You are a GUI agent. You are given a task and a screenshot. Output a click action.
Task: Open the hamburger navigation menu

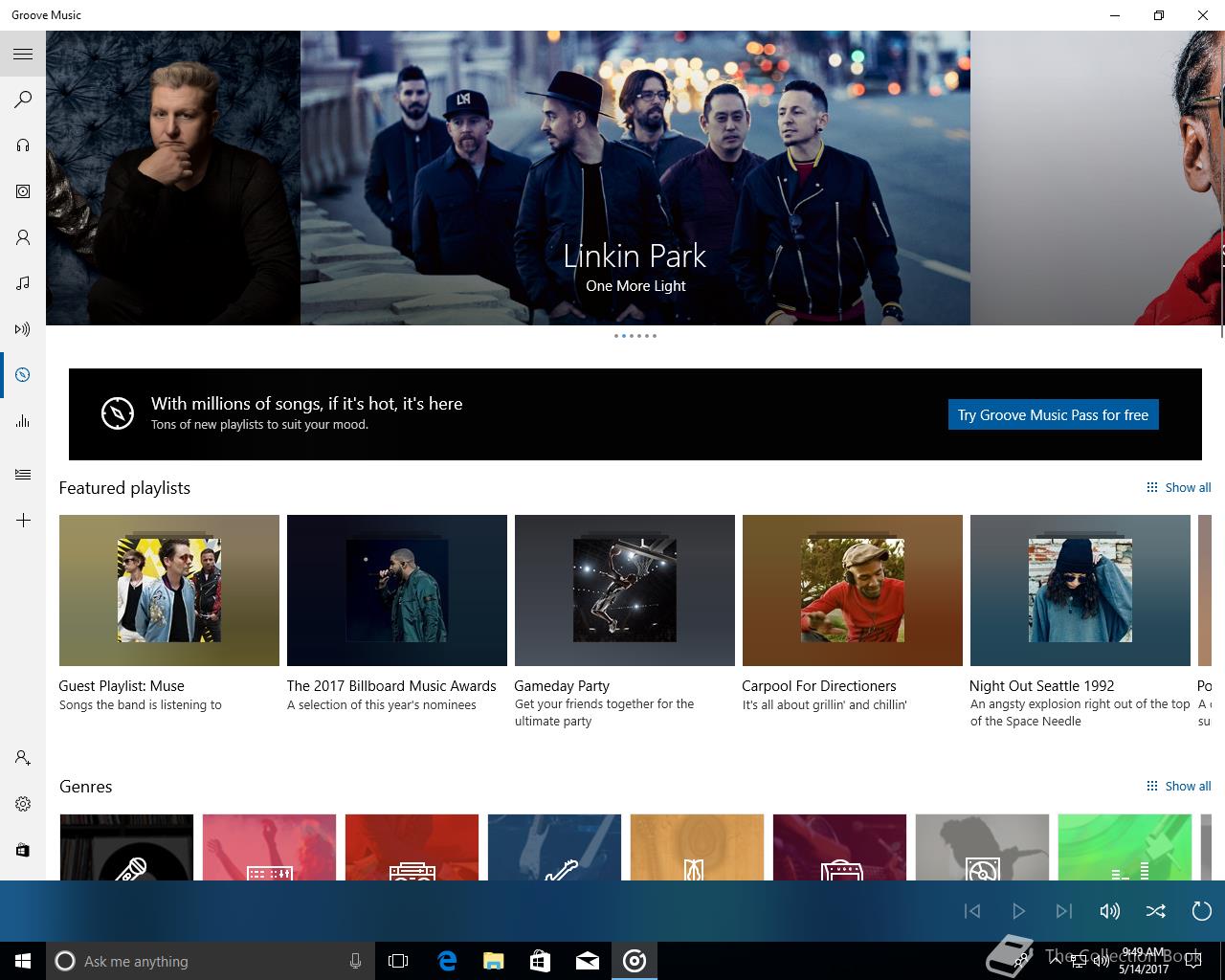click(x=23, y=54)
